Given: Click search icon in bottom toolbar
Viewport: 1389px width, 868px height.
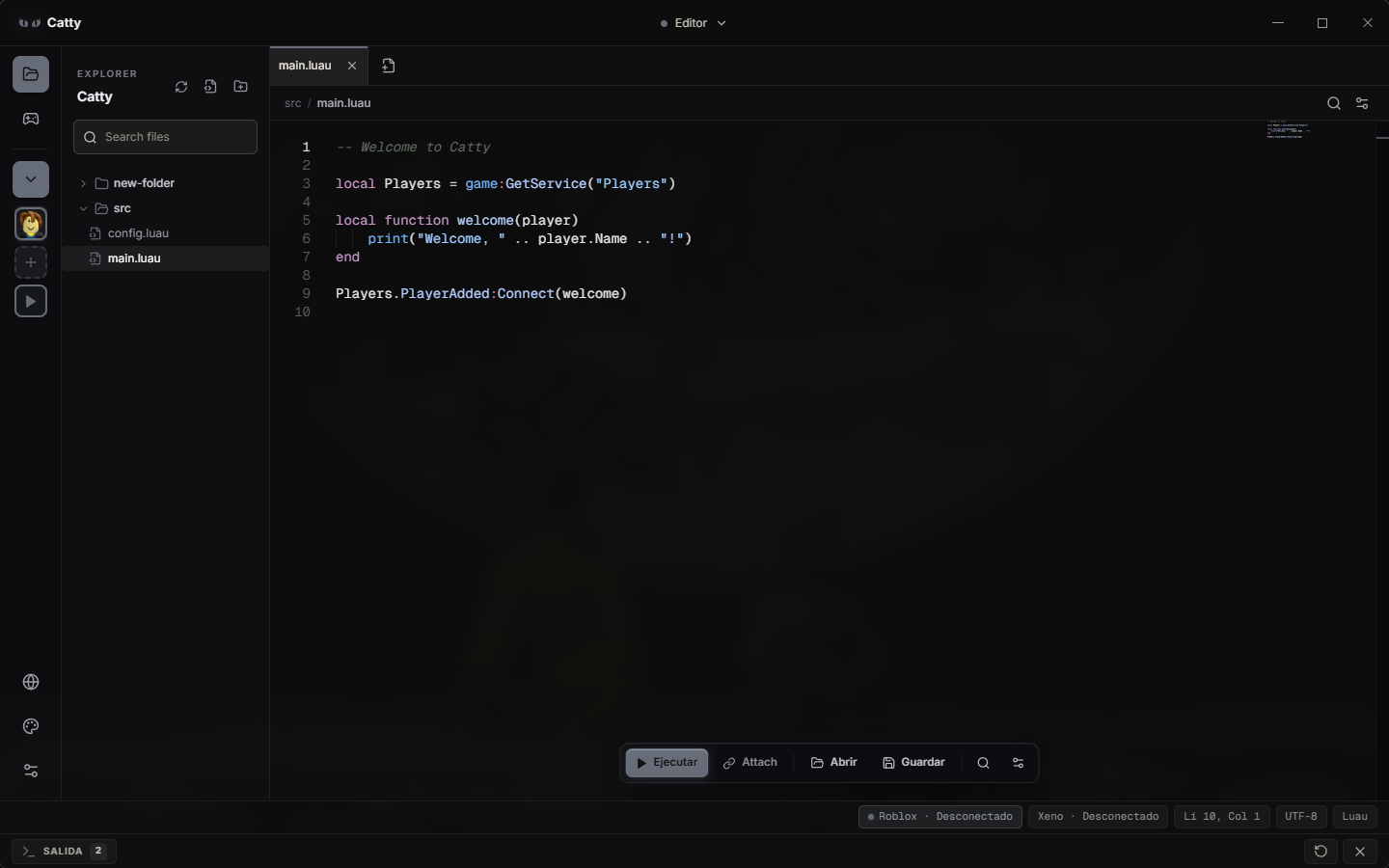Looking at the screenshot, I should [x=983, y=763].
